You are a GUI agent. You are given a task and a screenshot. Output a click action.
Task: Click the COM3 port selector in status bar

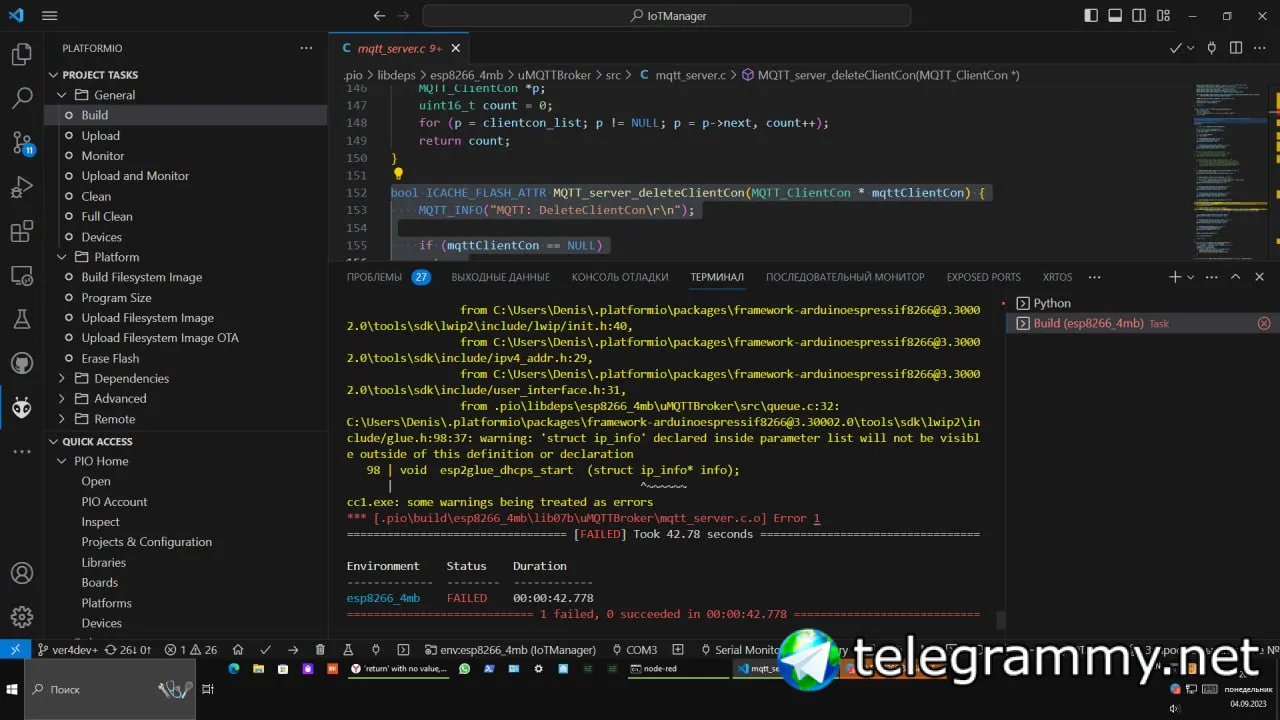tap(633, 650)
